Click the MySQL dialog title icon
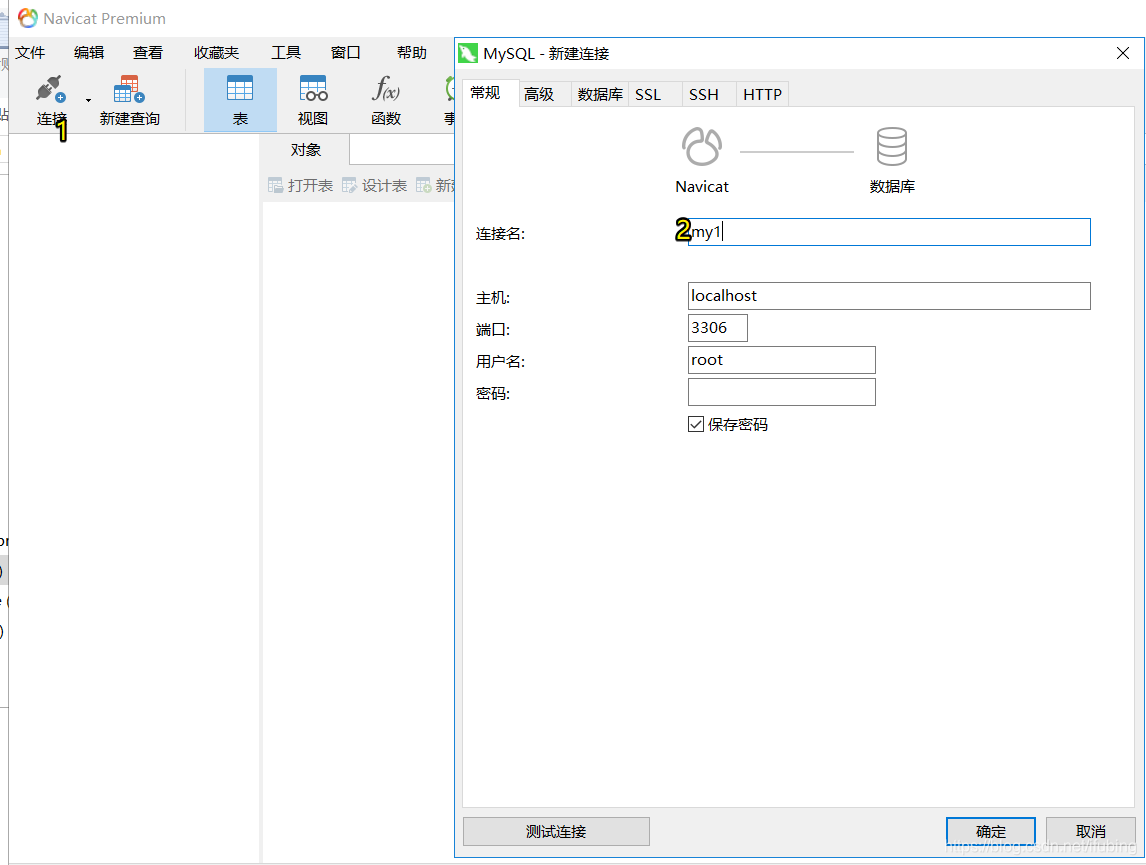Image resolution: width=1146 pixels, height=865 pixels. 468,53
